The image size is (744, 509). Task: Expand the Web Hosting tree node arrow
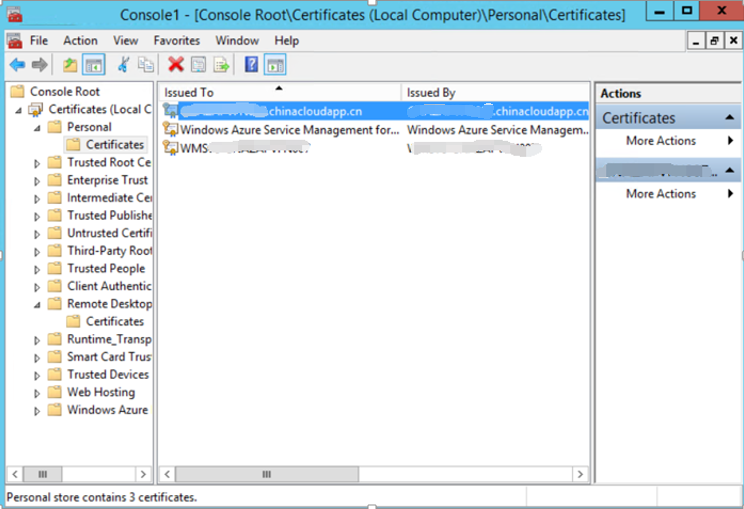click(38, 393)
